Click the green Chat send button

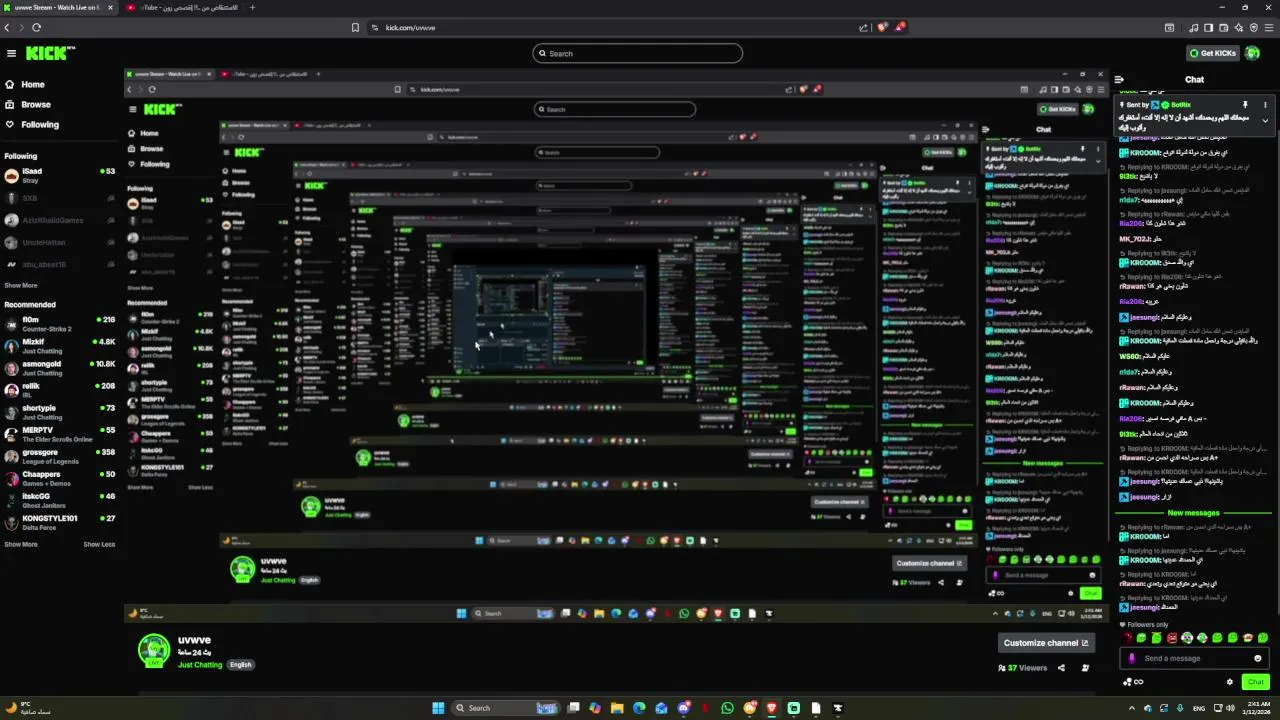pyautogui.click(x=1256, y=682)
